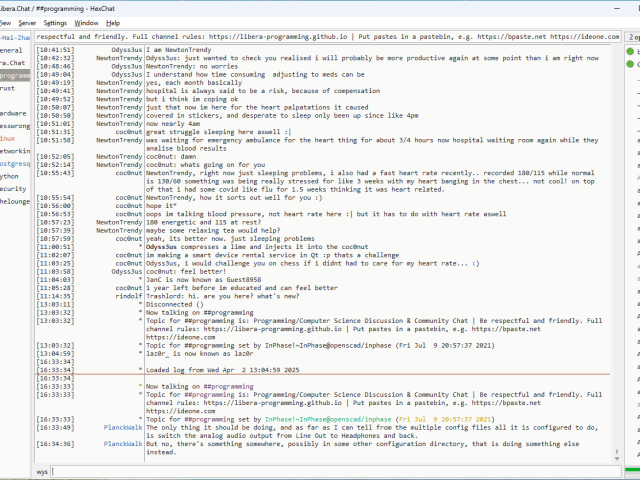
Task: Open the Server menu
Action: pos(27,22)
